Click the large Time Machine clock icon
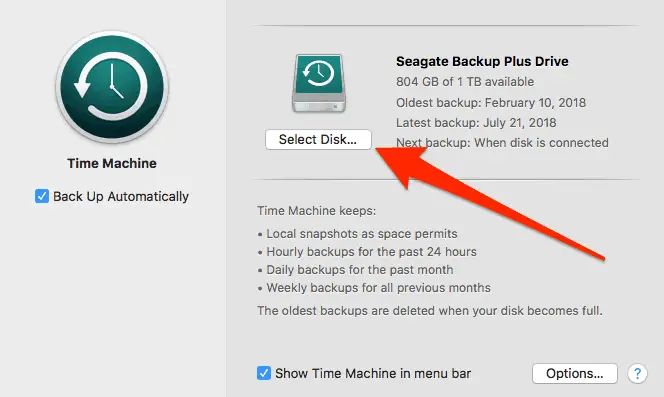 tap(112, 87)
